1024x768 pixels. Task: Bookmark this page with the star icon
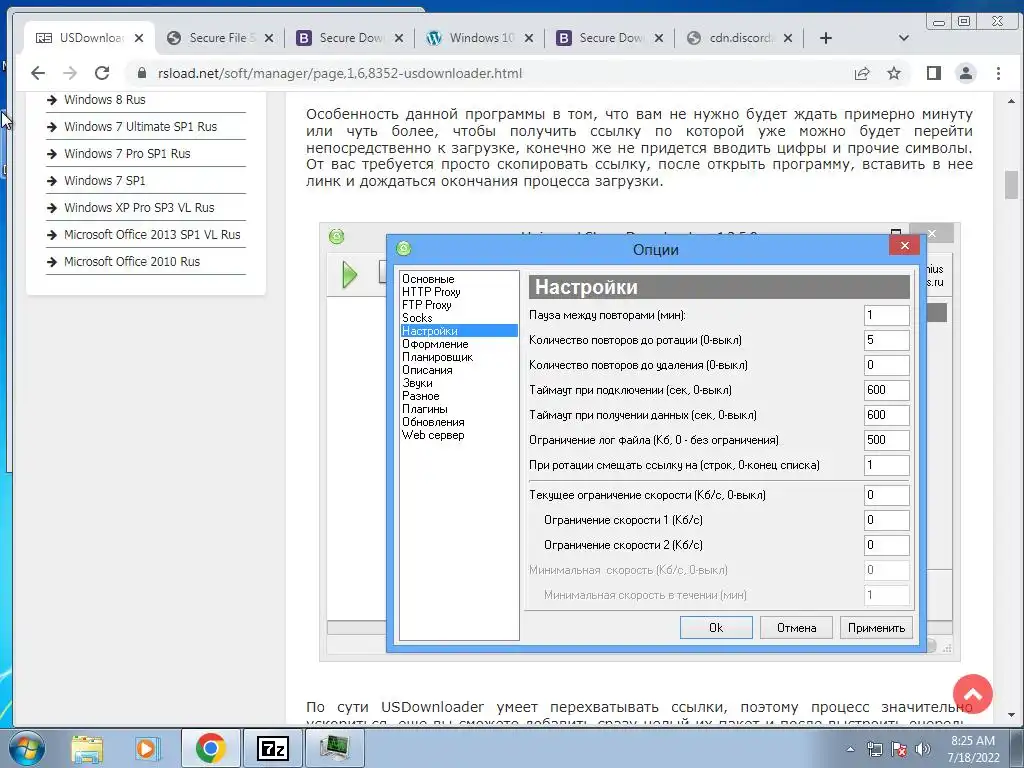point(894,73)
